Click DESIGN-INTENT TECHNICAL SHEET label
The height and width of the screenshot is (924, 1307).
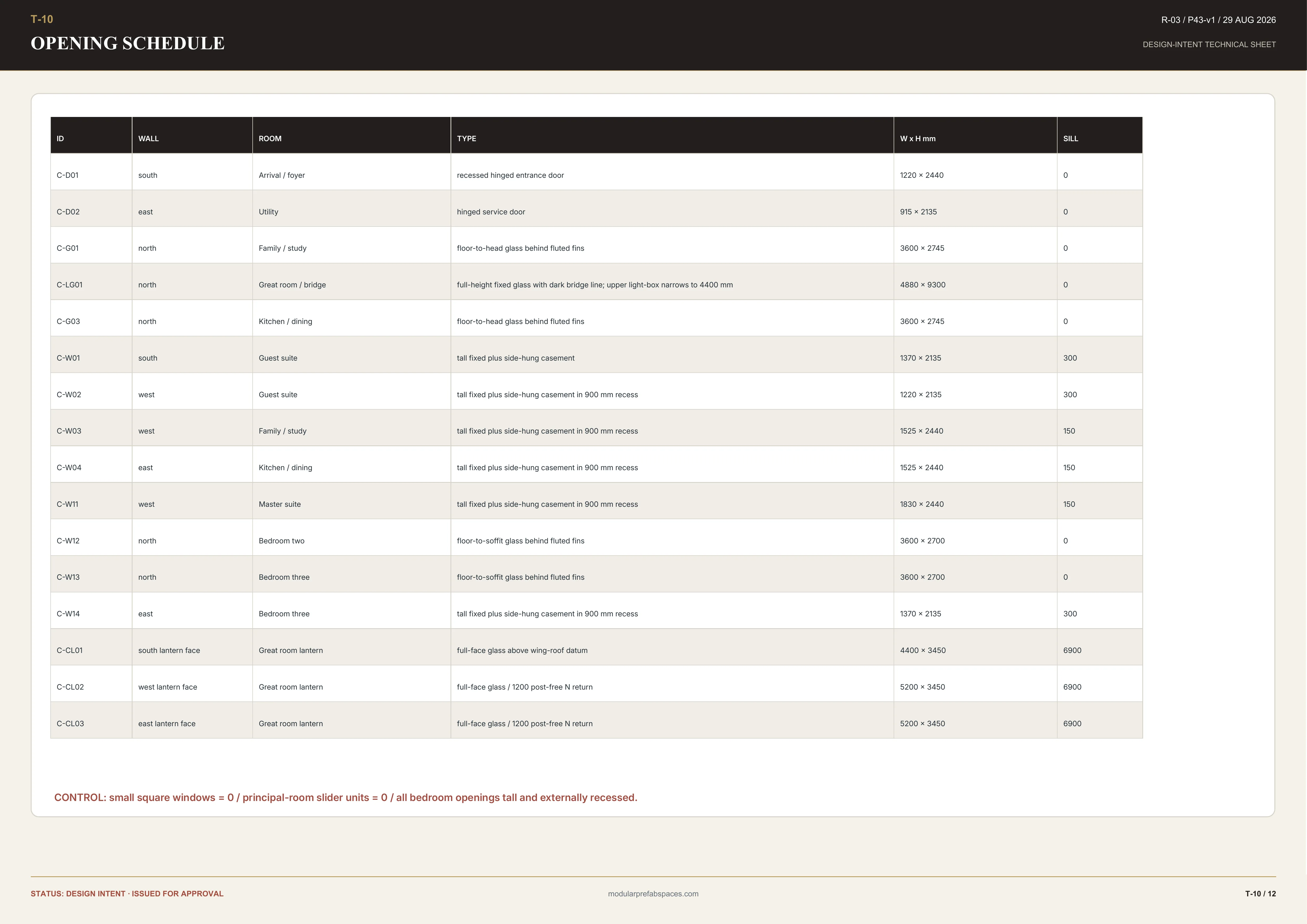coord(1209,44)
